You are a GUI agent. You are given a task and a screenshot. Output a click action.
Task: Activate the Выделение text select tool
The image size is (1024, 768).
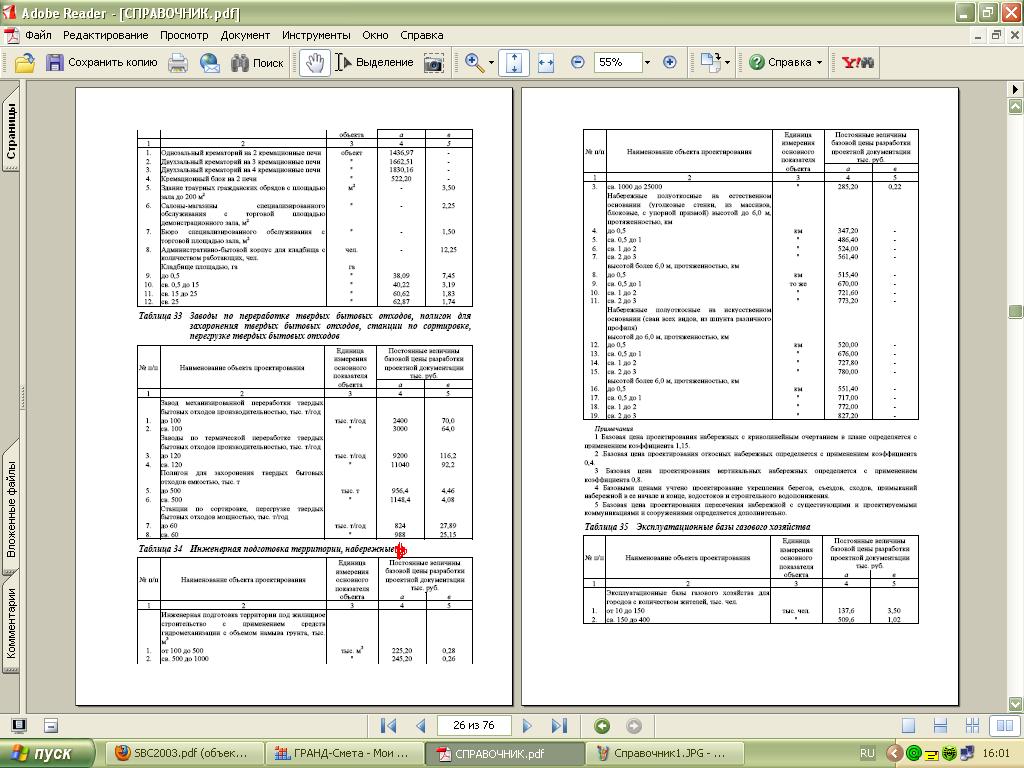click(374, 63)
